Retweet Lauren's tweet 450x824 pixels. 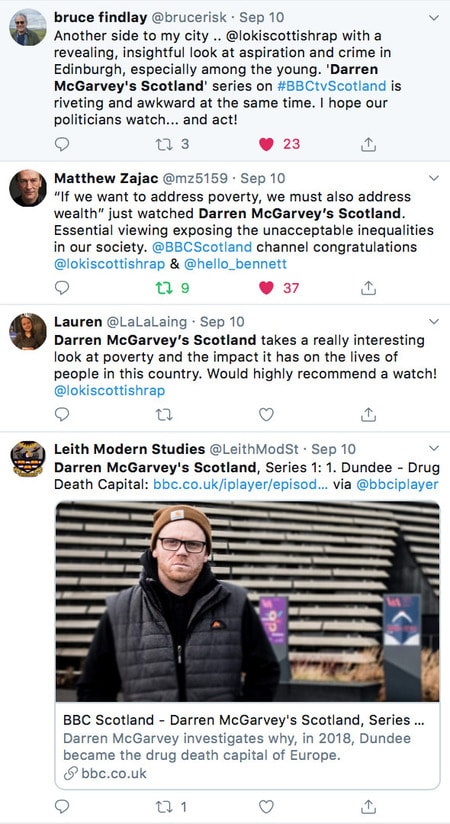click(x=165, y=415)
